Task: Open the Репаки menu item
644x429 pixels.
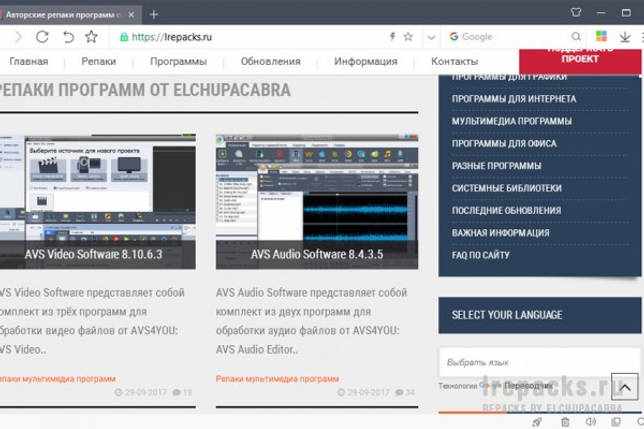Action: pyautogui.click(x=99, y=61)
